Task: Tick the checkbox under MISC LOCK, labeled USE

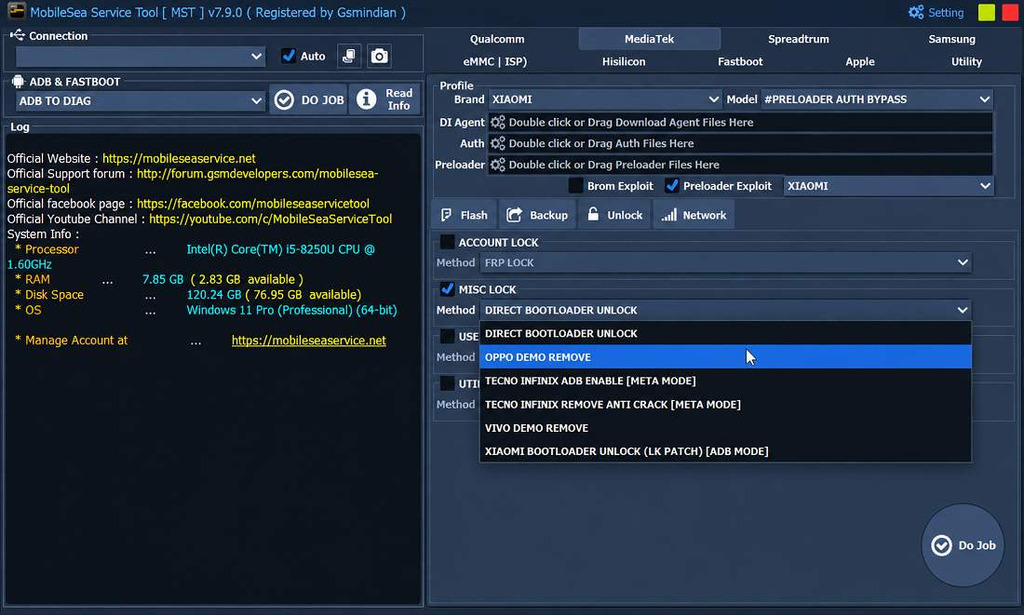Action: [x=447, y=336]
